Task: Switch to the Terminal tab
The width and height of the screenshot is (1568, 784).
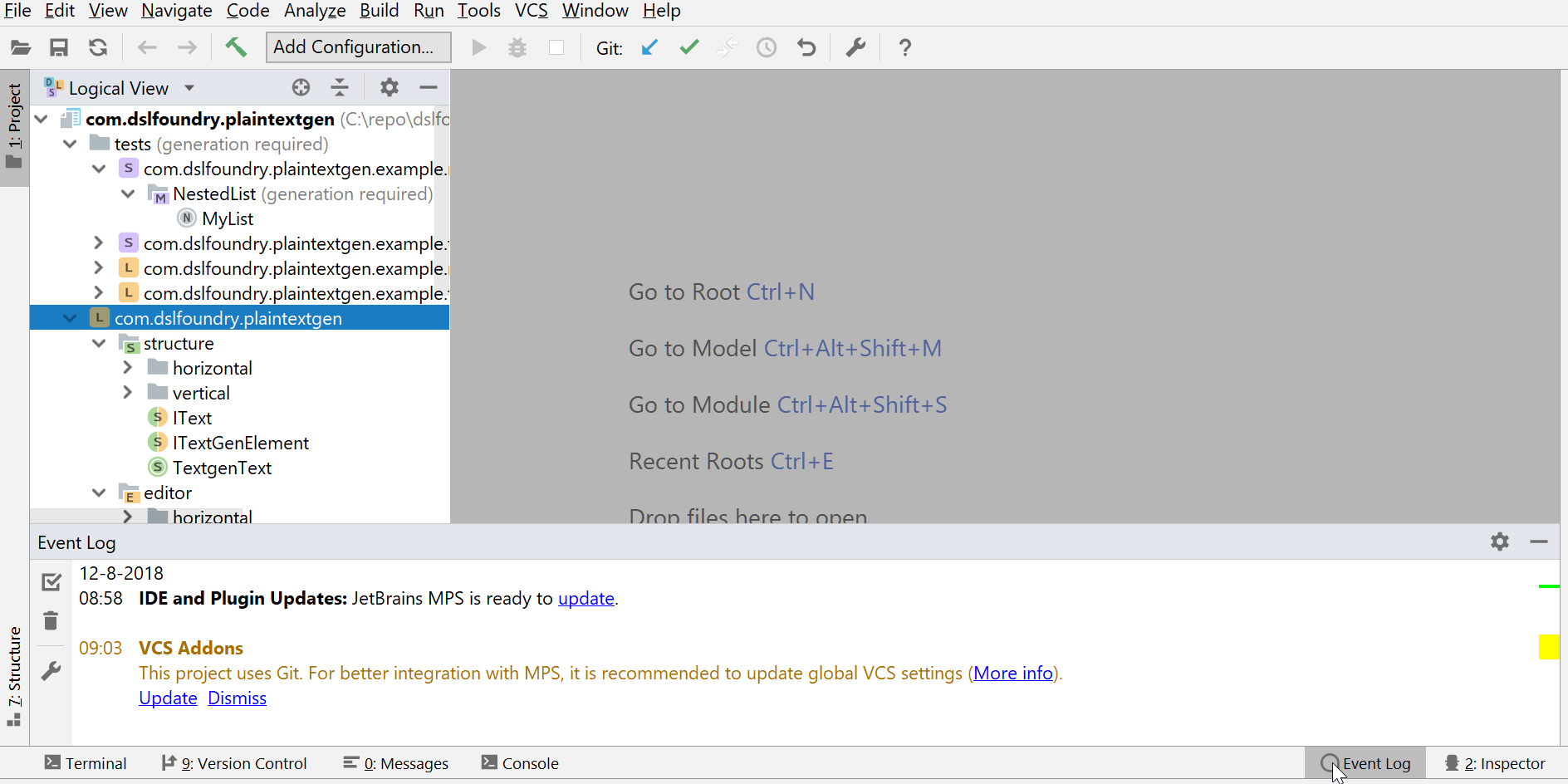Action: coord(86,763)
